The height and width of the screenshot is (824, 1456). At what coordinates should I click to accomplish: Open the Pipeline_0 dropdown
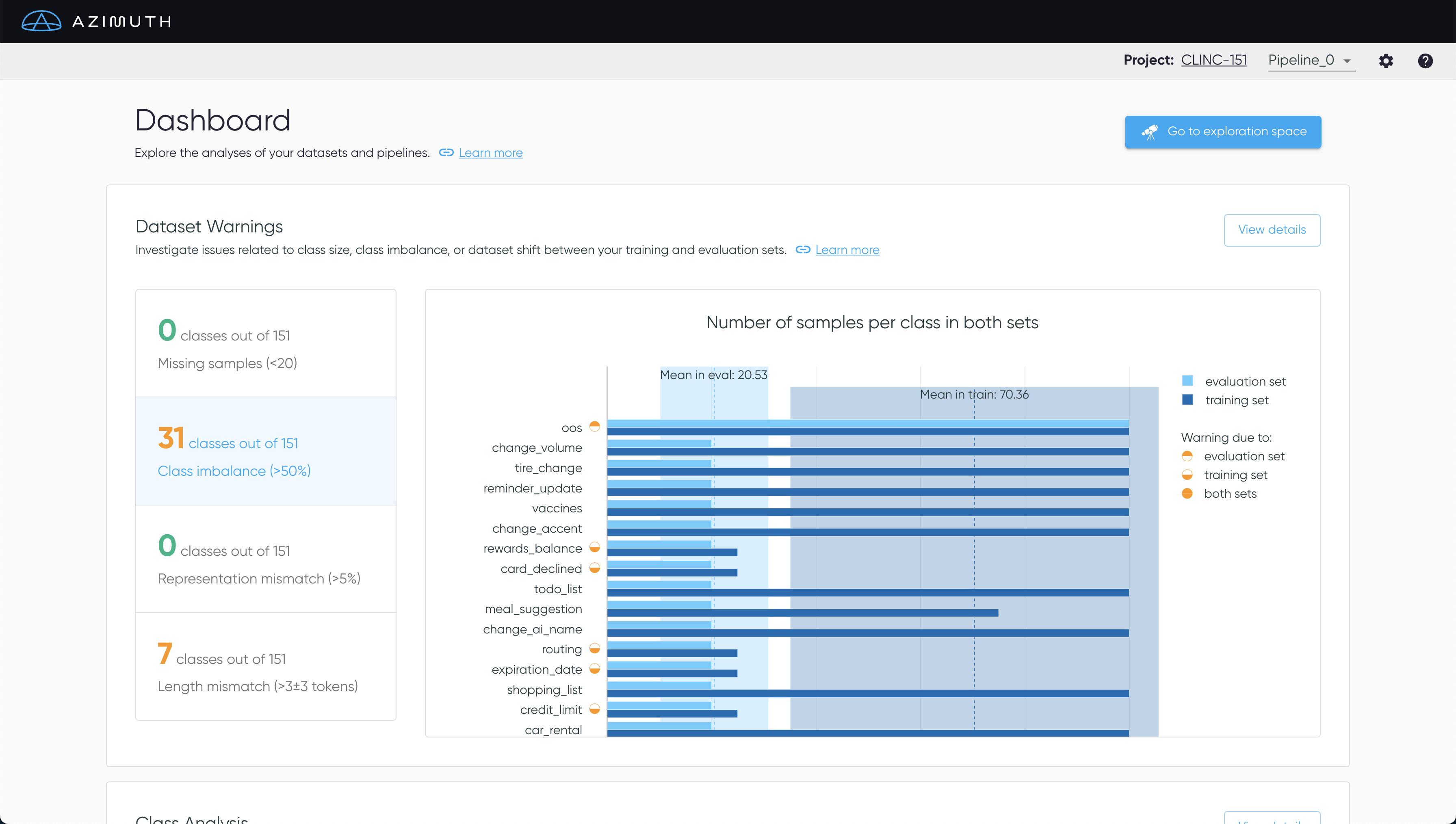pos(1301,60)
